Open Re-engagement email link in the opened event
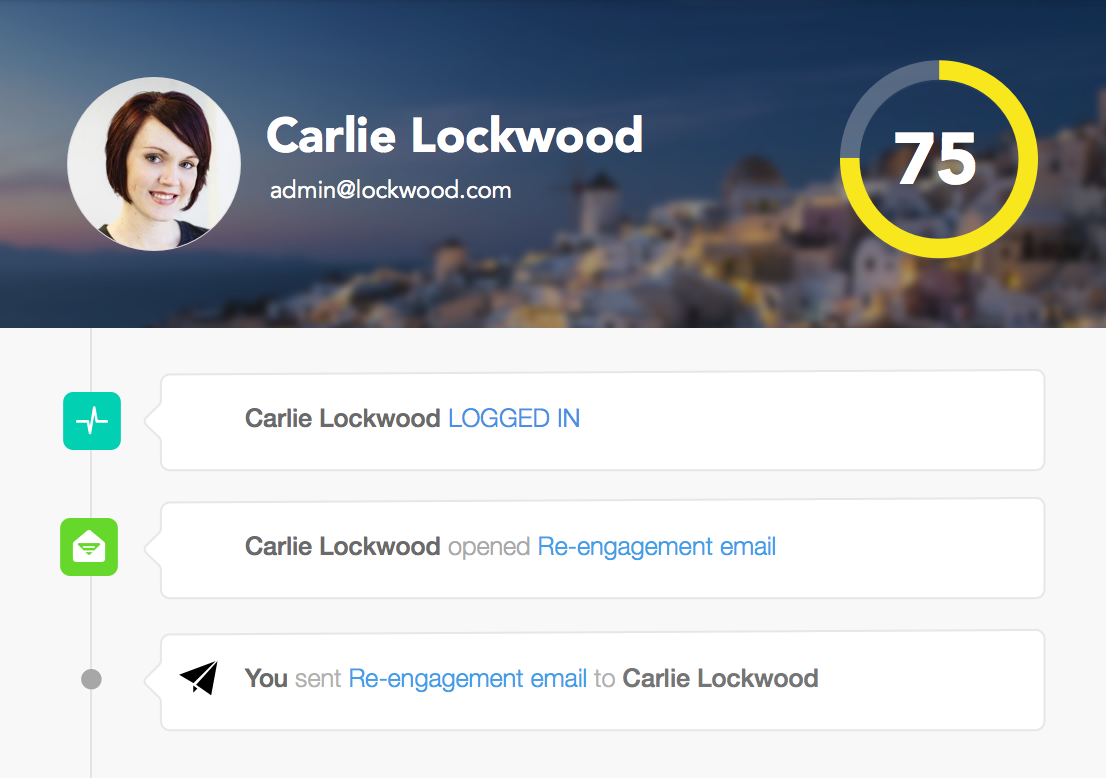Screen dimensions: 1106x778 coord(656,547)
